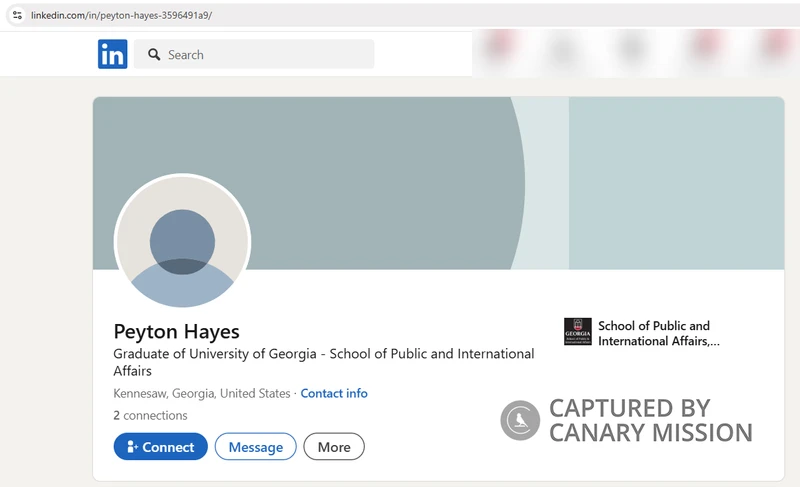800x487 pixels.
Task: Focus the LinkedIn Search input field
Action: (x=254, y=54)
